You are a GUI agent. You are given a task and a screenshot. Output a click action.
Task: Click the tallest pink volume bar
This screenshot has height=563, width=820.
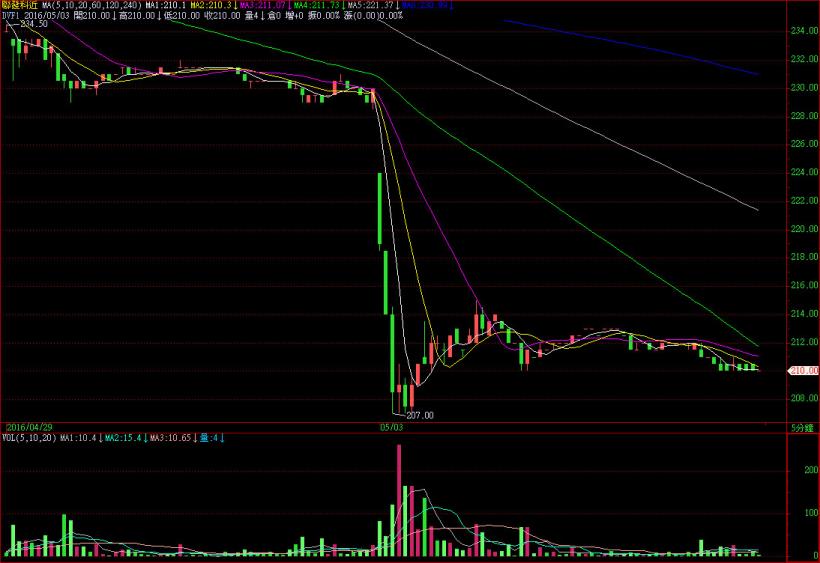tap(399, 500)
